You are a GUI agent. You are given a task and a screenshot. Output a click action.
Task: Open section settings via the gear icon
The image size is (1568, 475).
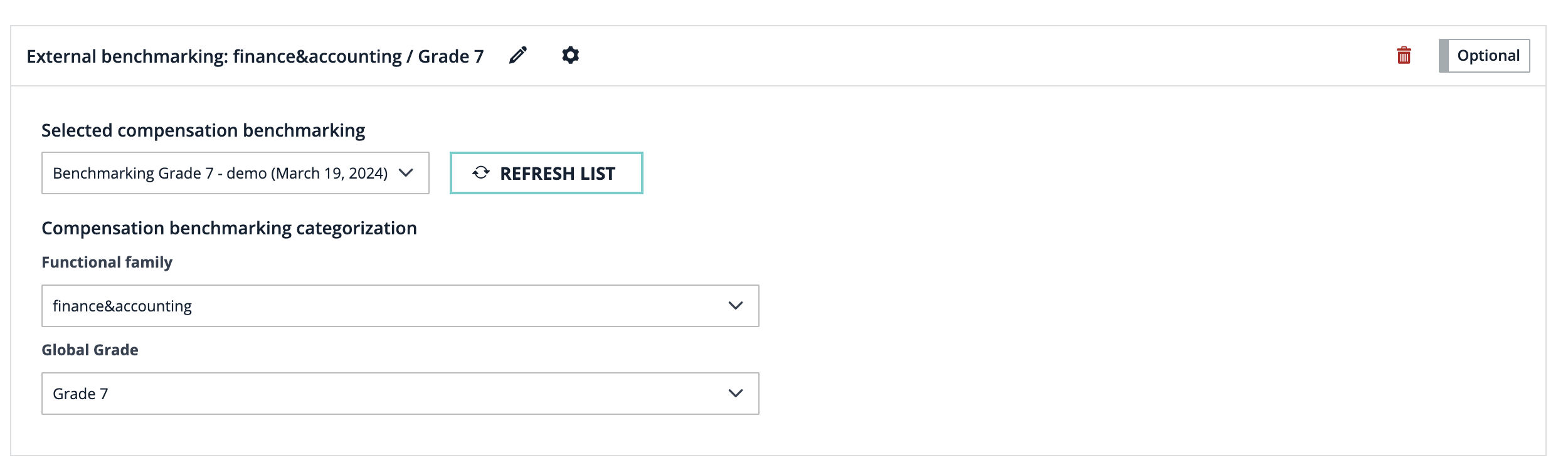(x=570, y=55)
